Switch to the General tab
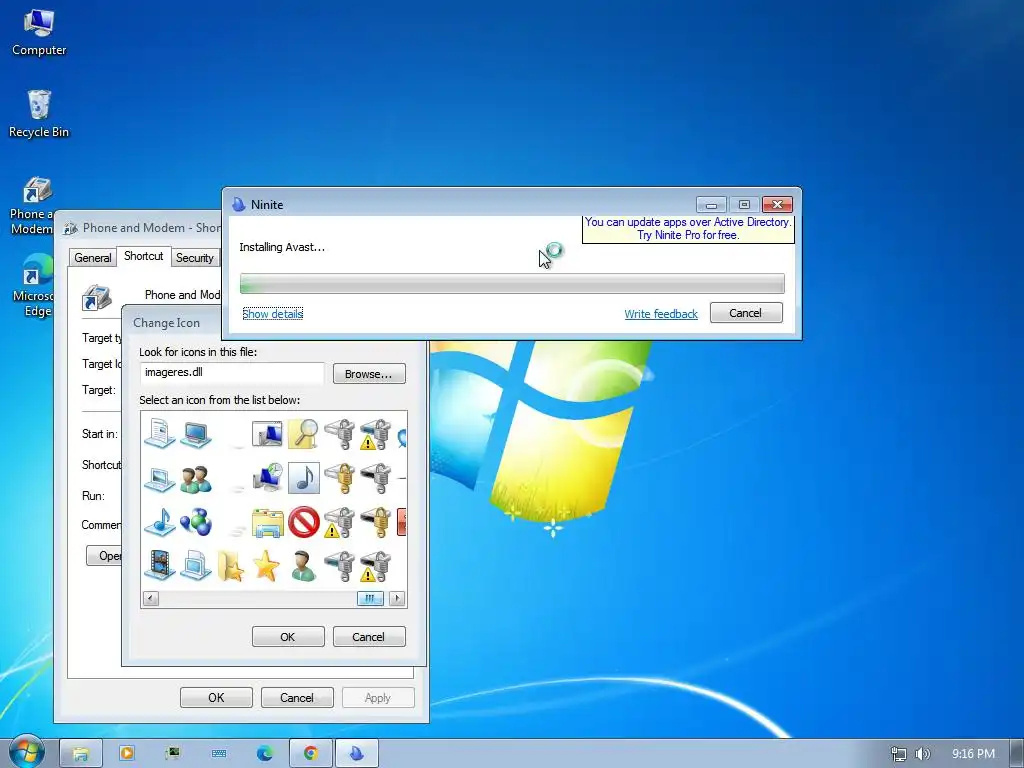Image resolution: width=1024 pixels, height=768 pixels. (93, 258)
